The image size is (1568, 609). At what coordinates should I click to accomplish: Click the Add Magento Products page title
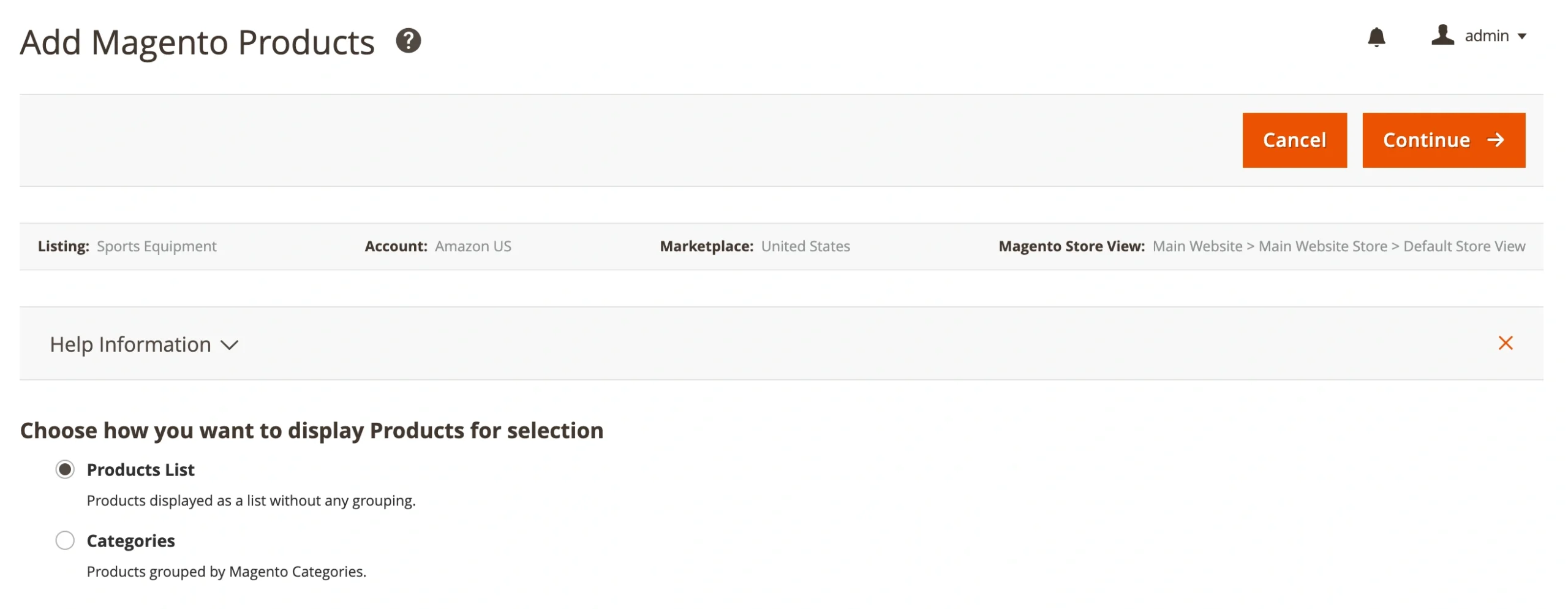[197, 42]
